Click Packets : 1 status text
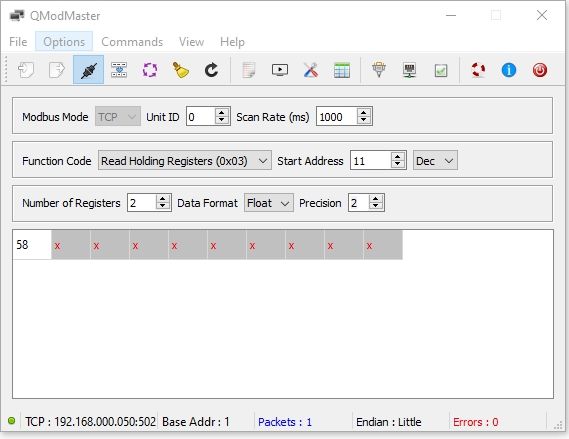The width and height of the screenshot is (569, 439). click(x=285, y=422)
